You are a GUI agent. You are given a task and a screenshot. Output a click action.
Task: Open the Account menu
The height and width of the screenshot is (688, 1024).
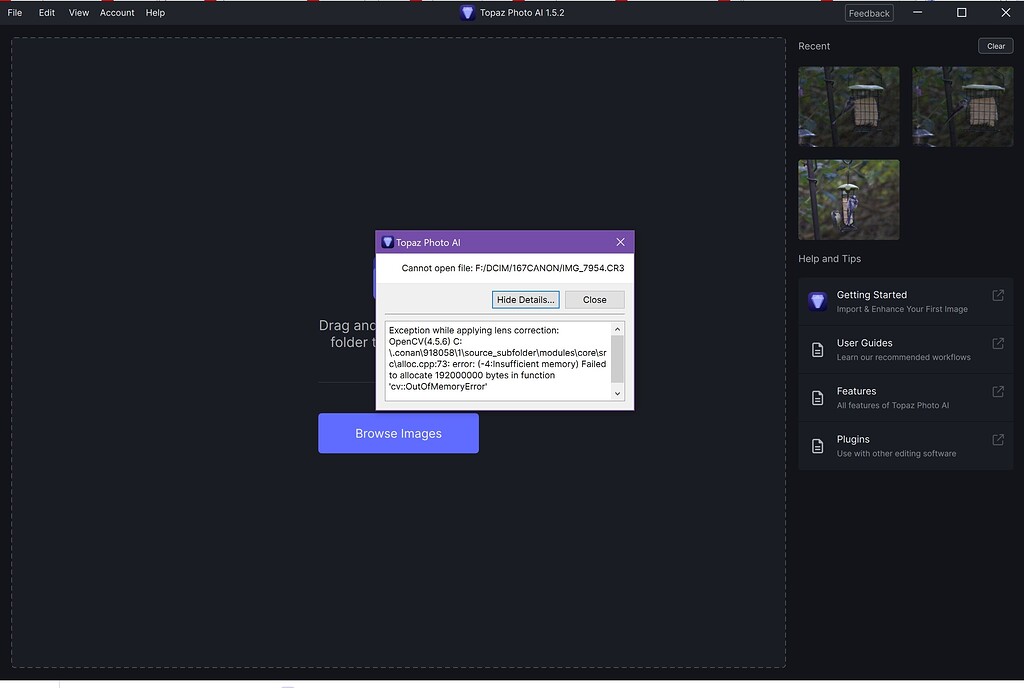pos(117,12)
